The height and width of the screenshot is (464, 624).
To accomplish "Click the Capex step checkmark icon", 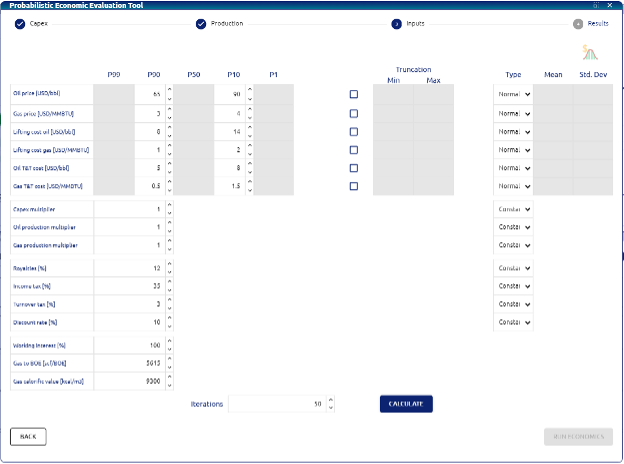I will tap(19, 23).
